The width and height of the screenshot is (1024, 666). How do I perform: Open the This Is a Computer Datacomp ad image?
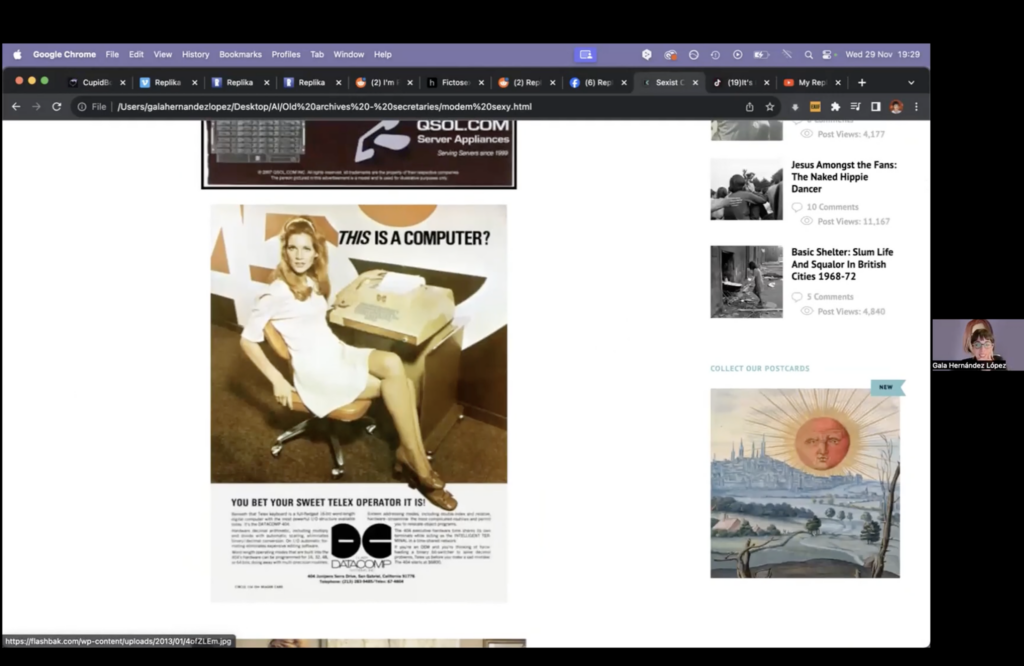pos(359,404)
